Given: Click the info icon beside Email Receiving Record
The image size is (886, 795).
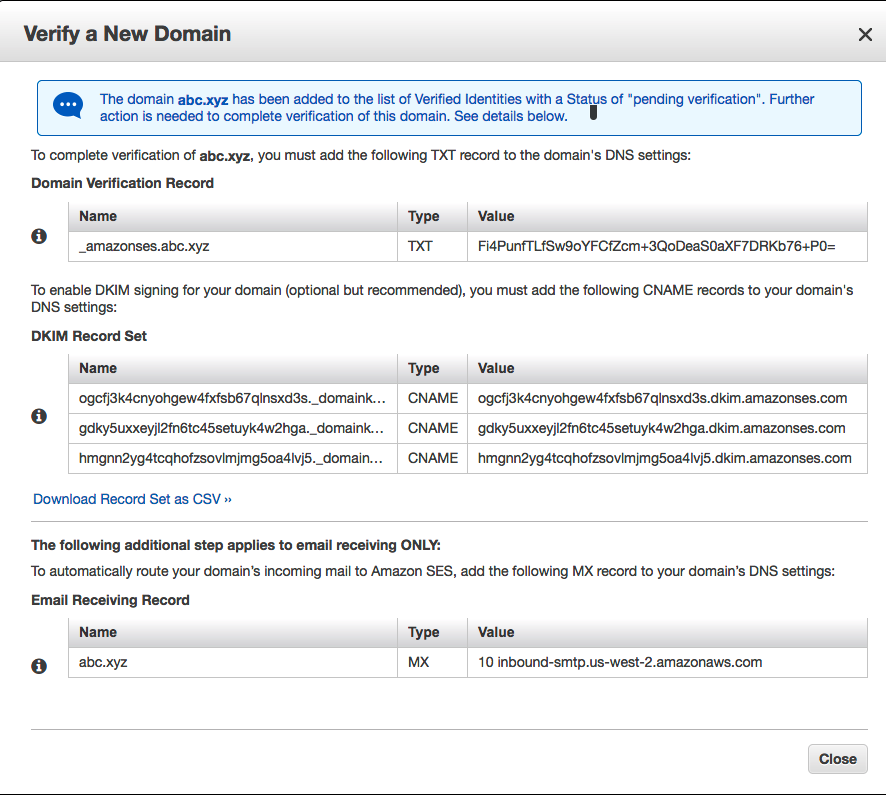Looking at the screenshot, I should click(x=39, y=666).
